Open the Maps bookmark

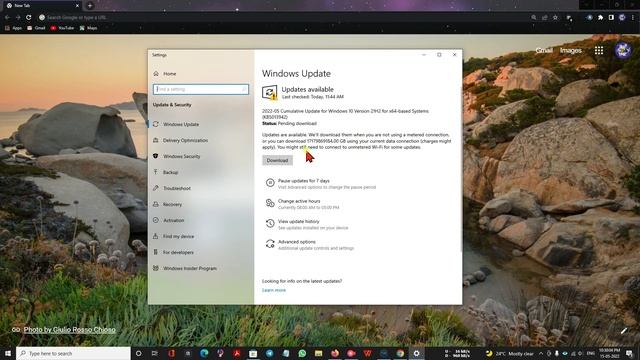pos(88,28)
